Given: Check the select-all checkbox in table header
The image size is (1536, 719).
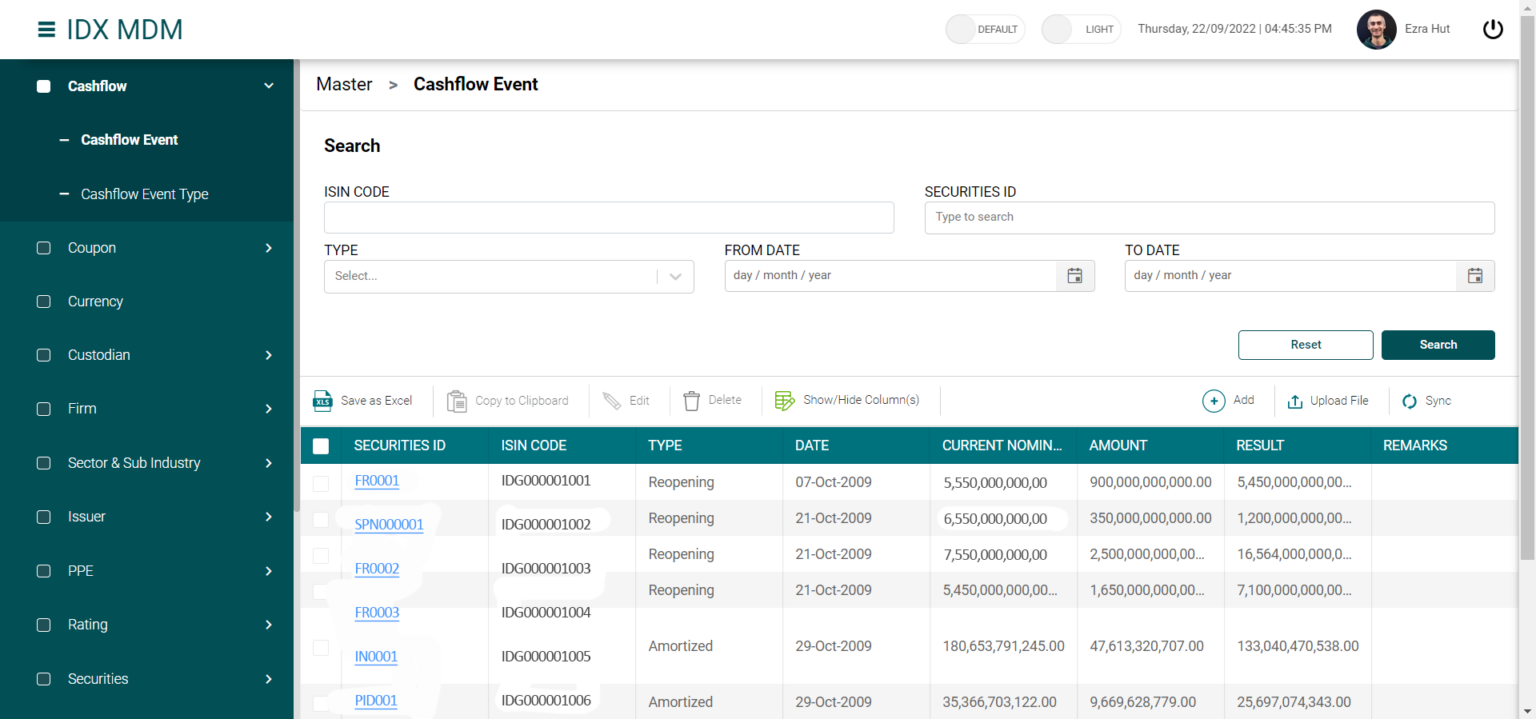Looking at the screenshot, I should [321, 446].
